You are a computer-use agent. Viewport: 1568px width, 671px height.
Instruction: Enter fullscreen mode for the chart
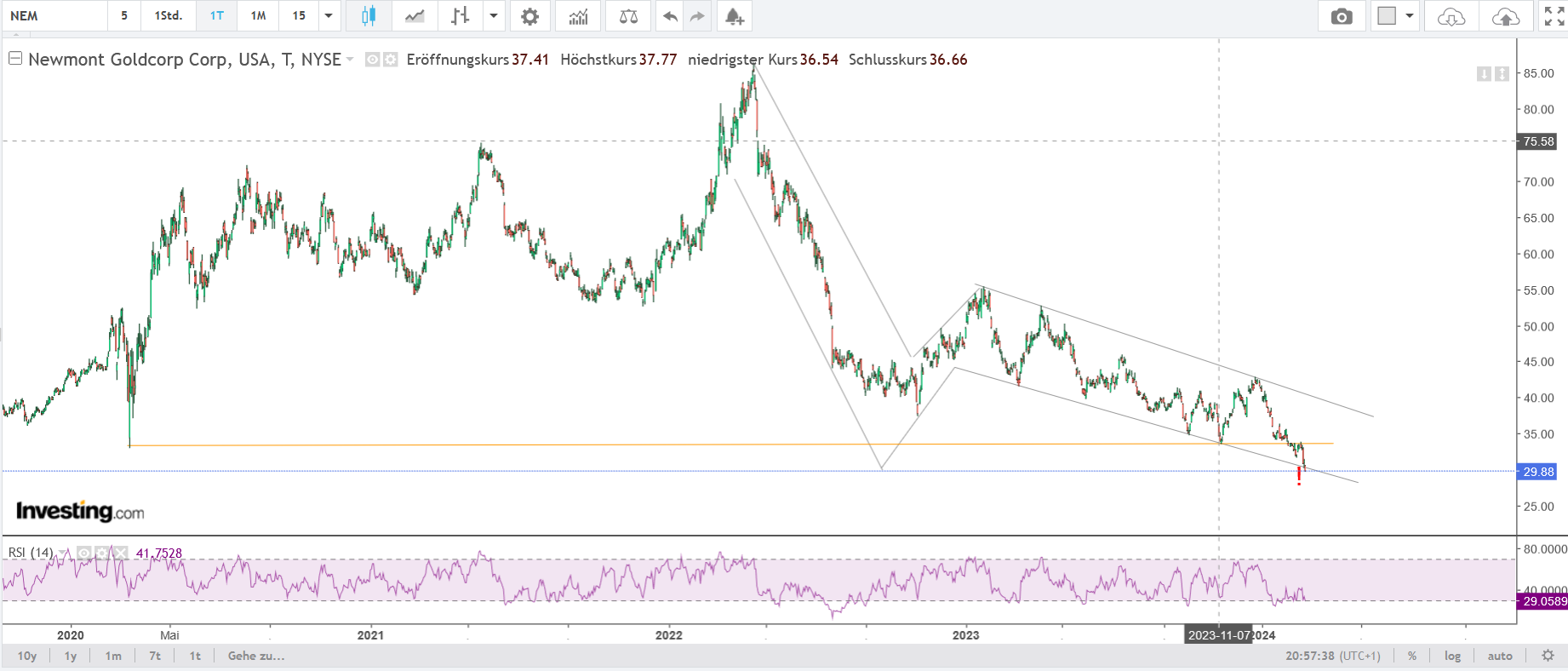pos(1554,16)
